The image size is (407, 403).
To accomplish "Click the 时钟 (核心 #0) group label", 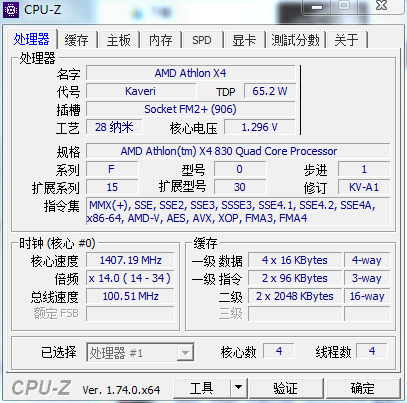I will 57,243.
